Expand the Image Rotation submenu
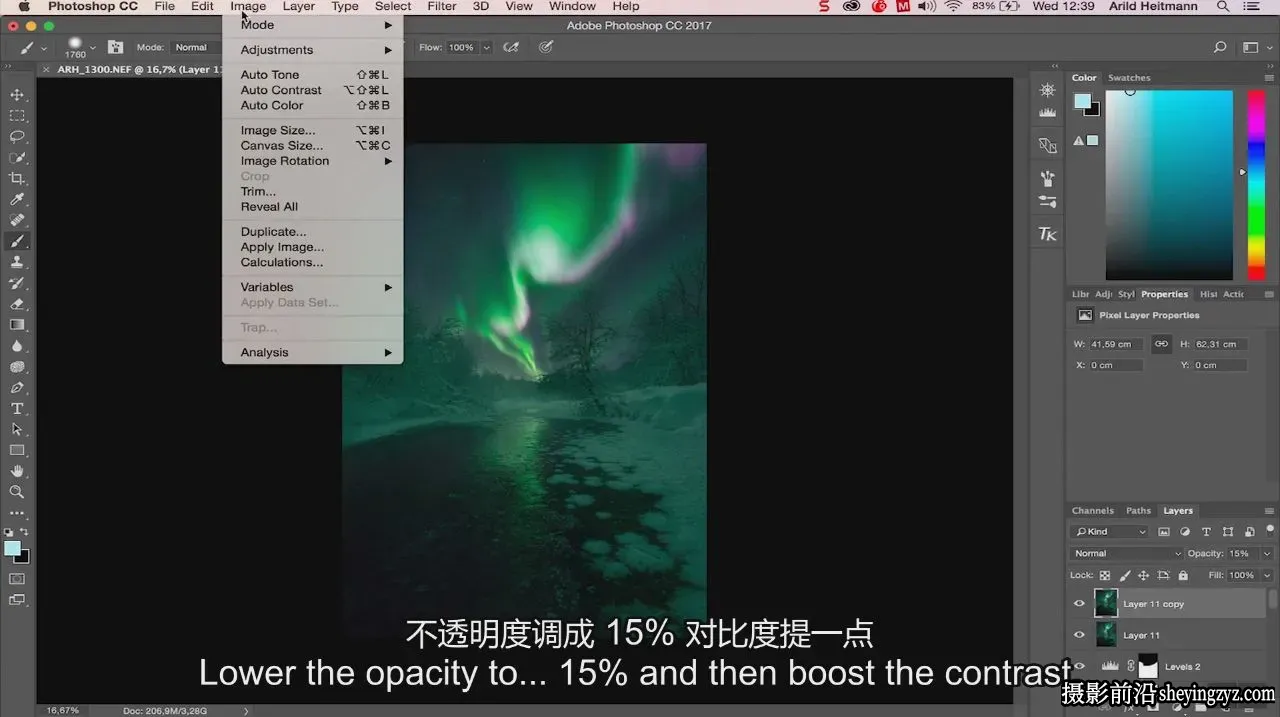Screen dimensions: 1280x717 [312, 161]
